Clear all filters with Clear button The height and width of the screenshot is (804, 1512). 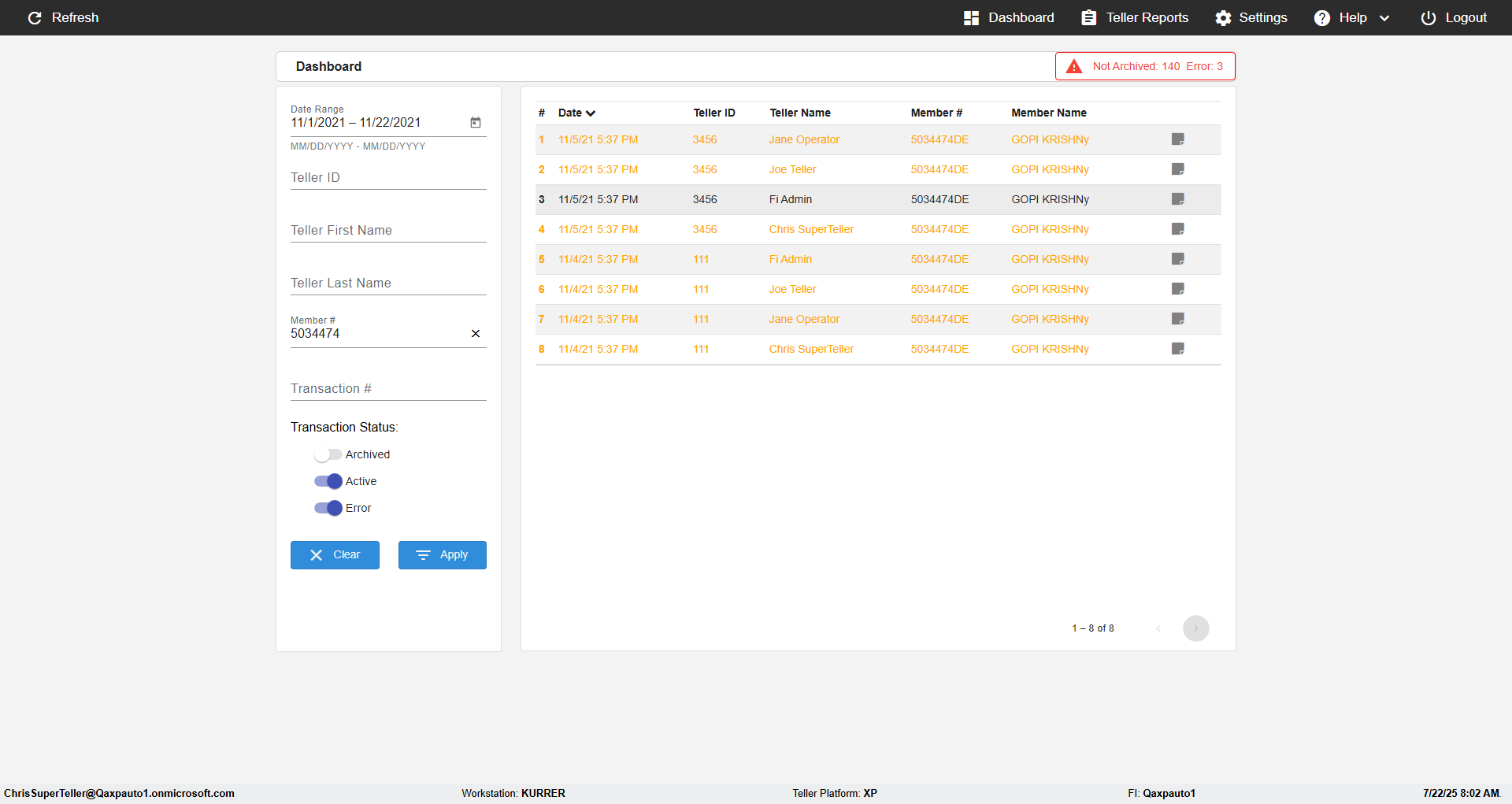335,555
